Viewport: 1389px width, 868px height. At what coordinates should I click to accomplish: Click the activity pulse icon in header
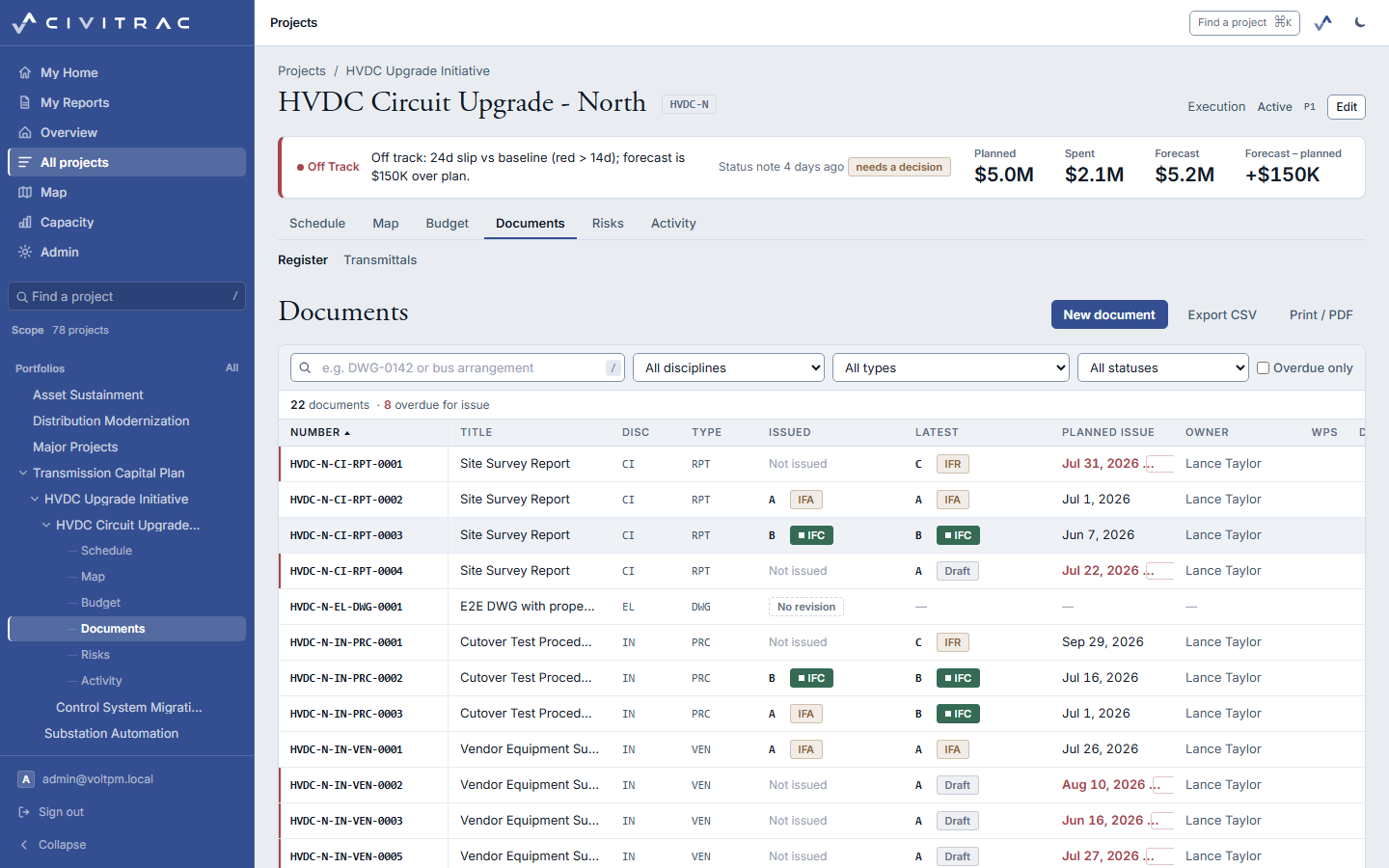pyautogui.click(x=1323, y=22)
